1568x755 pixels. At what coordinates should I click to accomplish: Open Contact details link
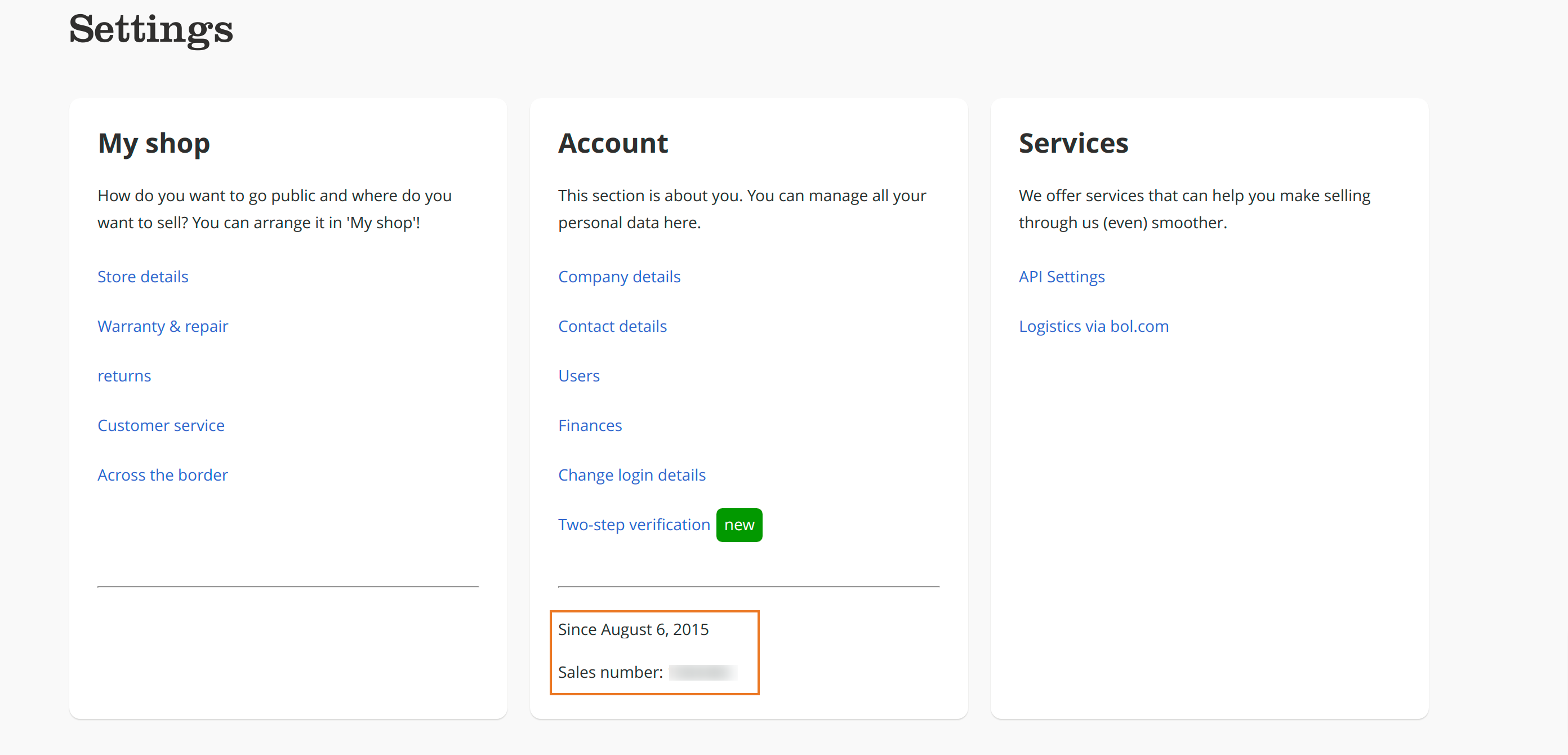(612, 326)
